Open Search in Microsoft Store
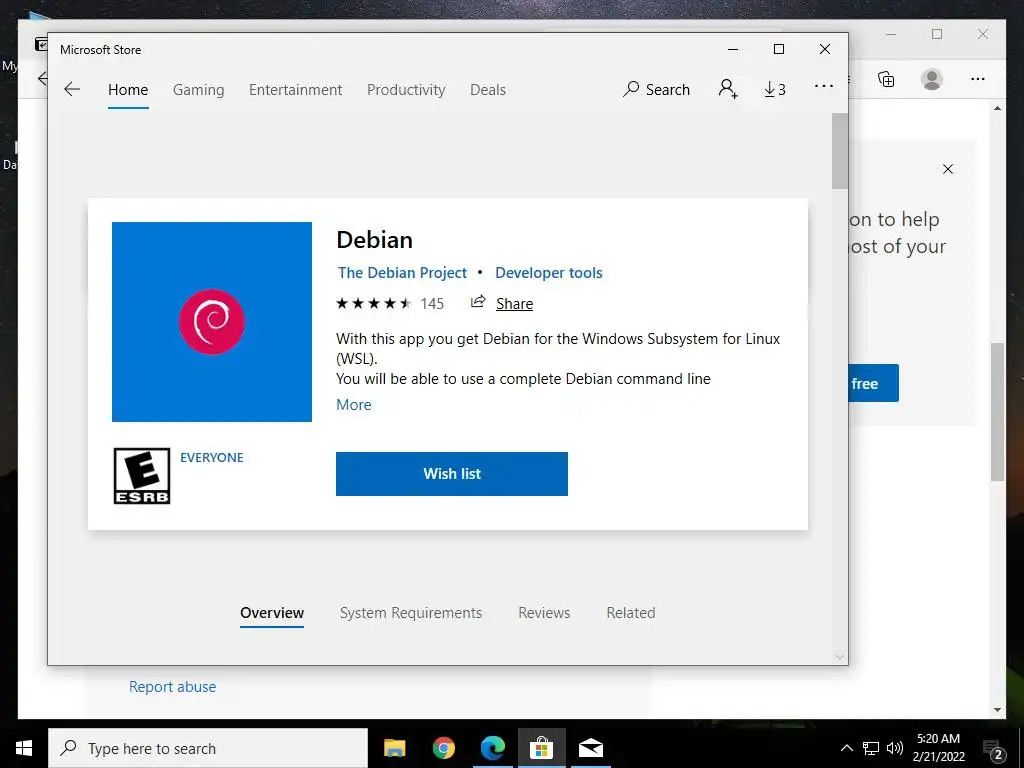Viewport: 1024px width, 768px height. [x=656, y=89]
